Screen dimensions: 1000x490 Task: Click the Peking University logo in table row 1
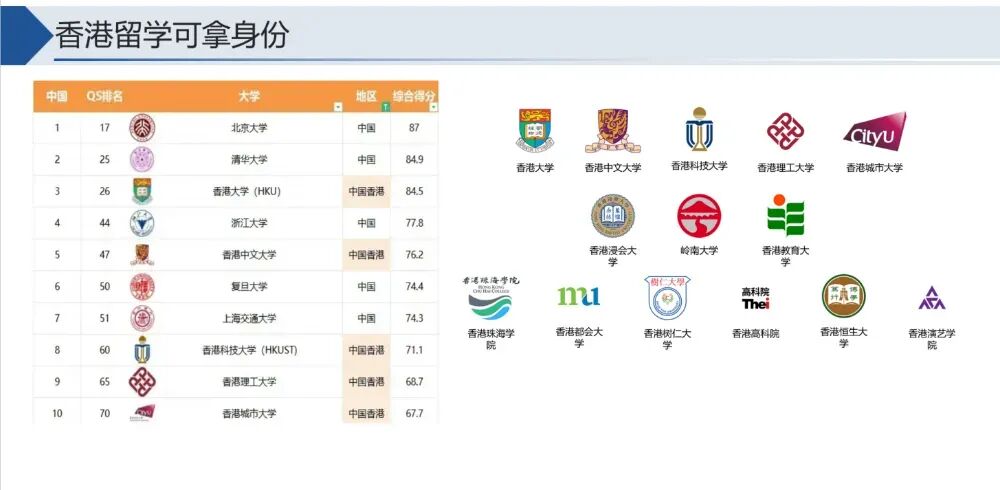142,128
